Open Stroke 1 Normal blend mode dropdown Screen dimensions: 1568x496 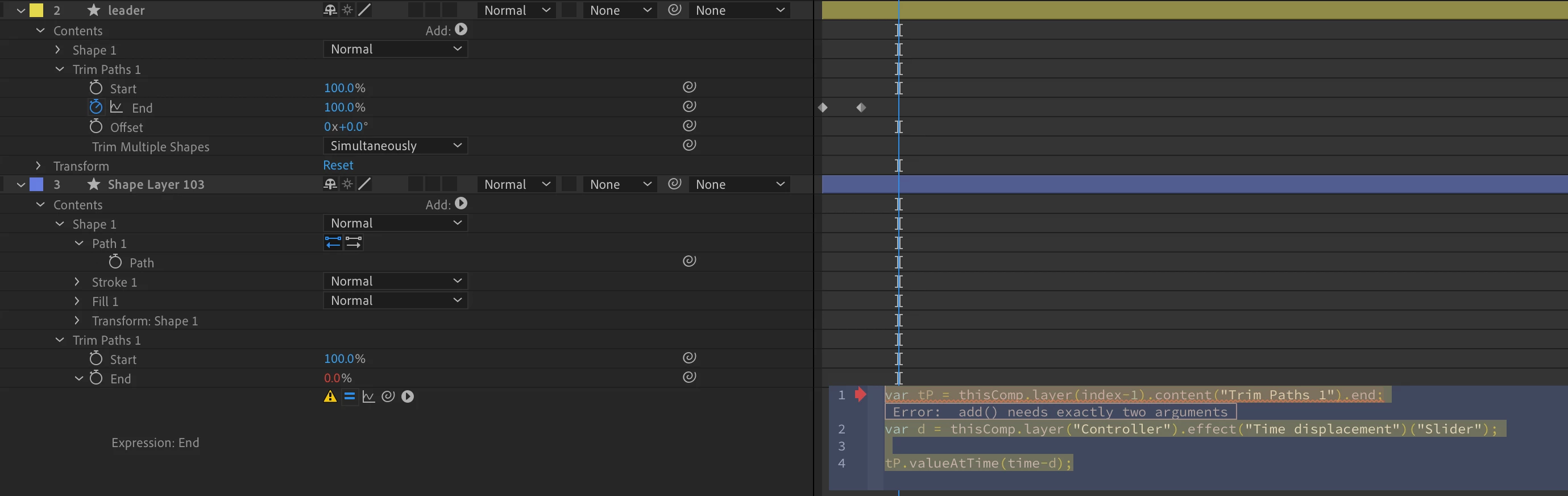click(x=395, y=281)
